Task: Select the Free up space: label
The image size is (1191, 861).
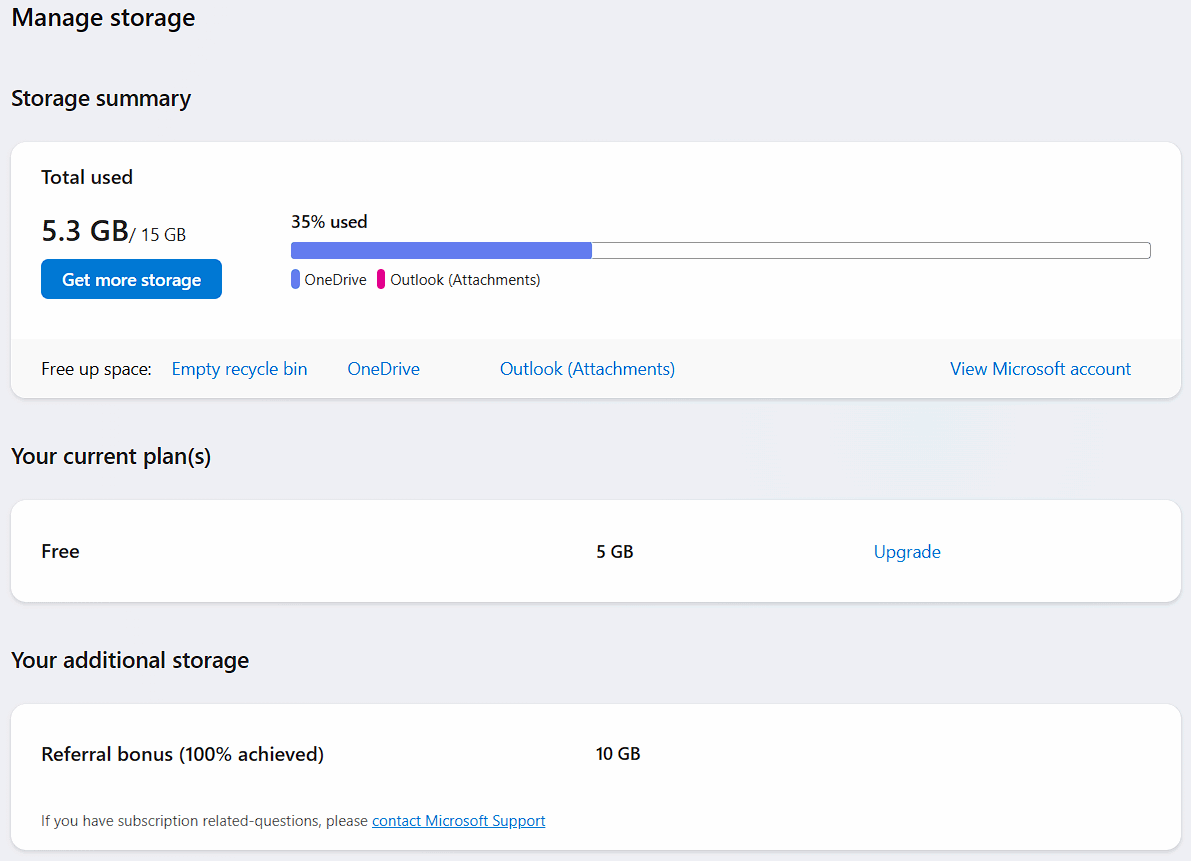Action: 96,369
